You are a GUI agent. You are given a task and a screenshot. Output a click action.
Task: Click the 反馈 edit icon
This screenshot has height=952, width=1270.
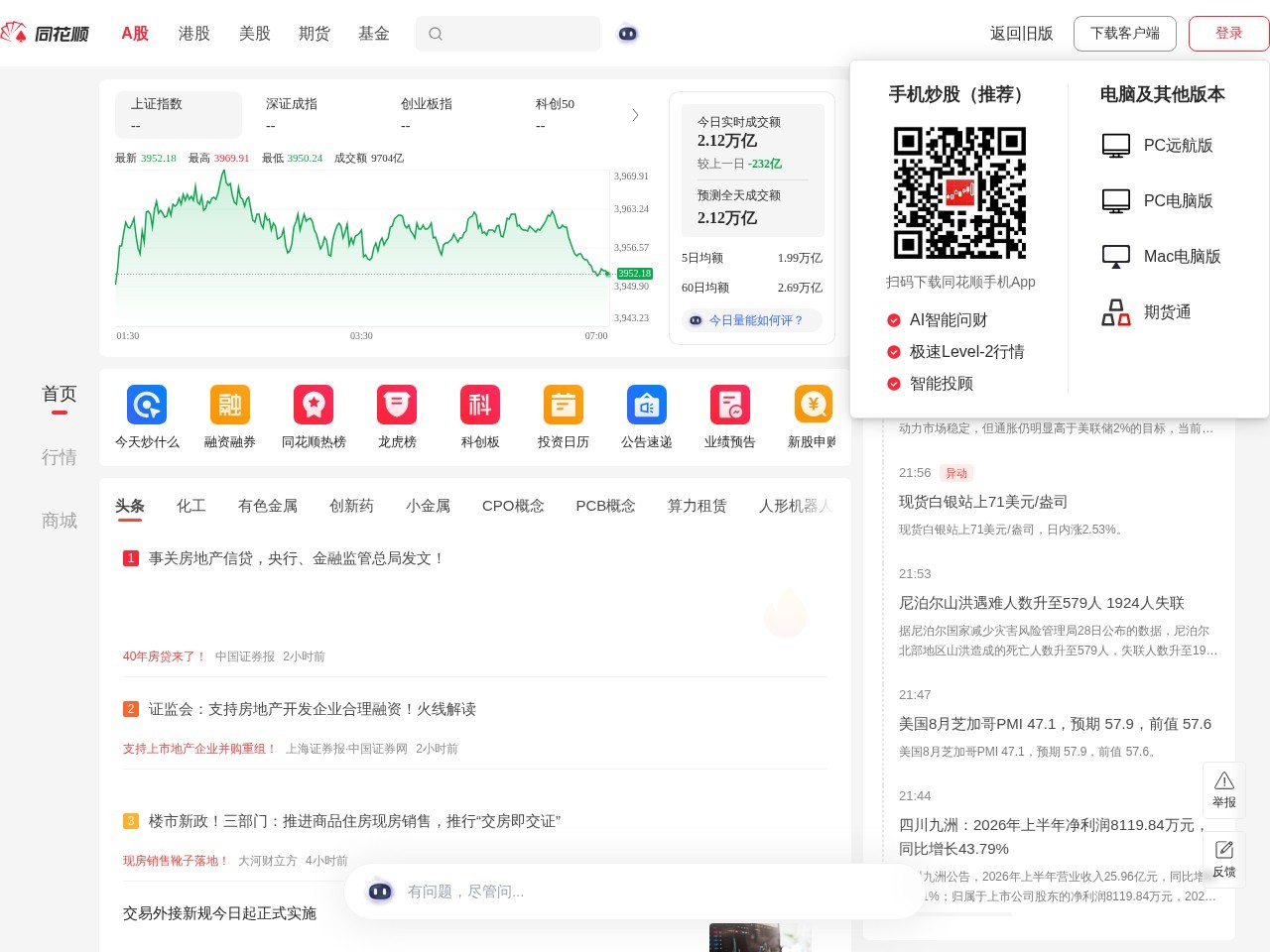pyautogui.click(x=1224, y=850)
